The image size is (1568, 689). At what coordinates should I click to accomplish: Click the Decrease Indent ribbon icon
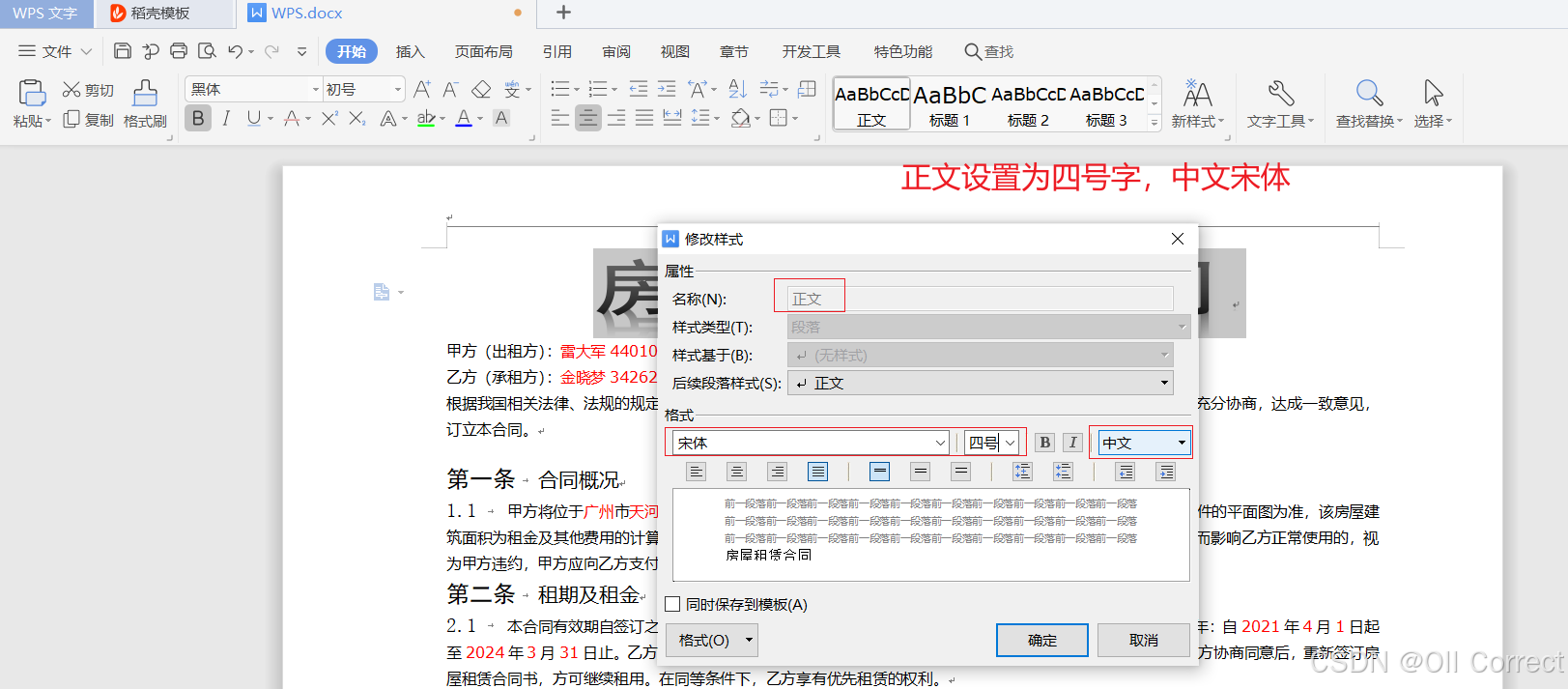(x=639, y=89)
